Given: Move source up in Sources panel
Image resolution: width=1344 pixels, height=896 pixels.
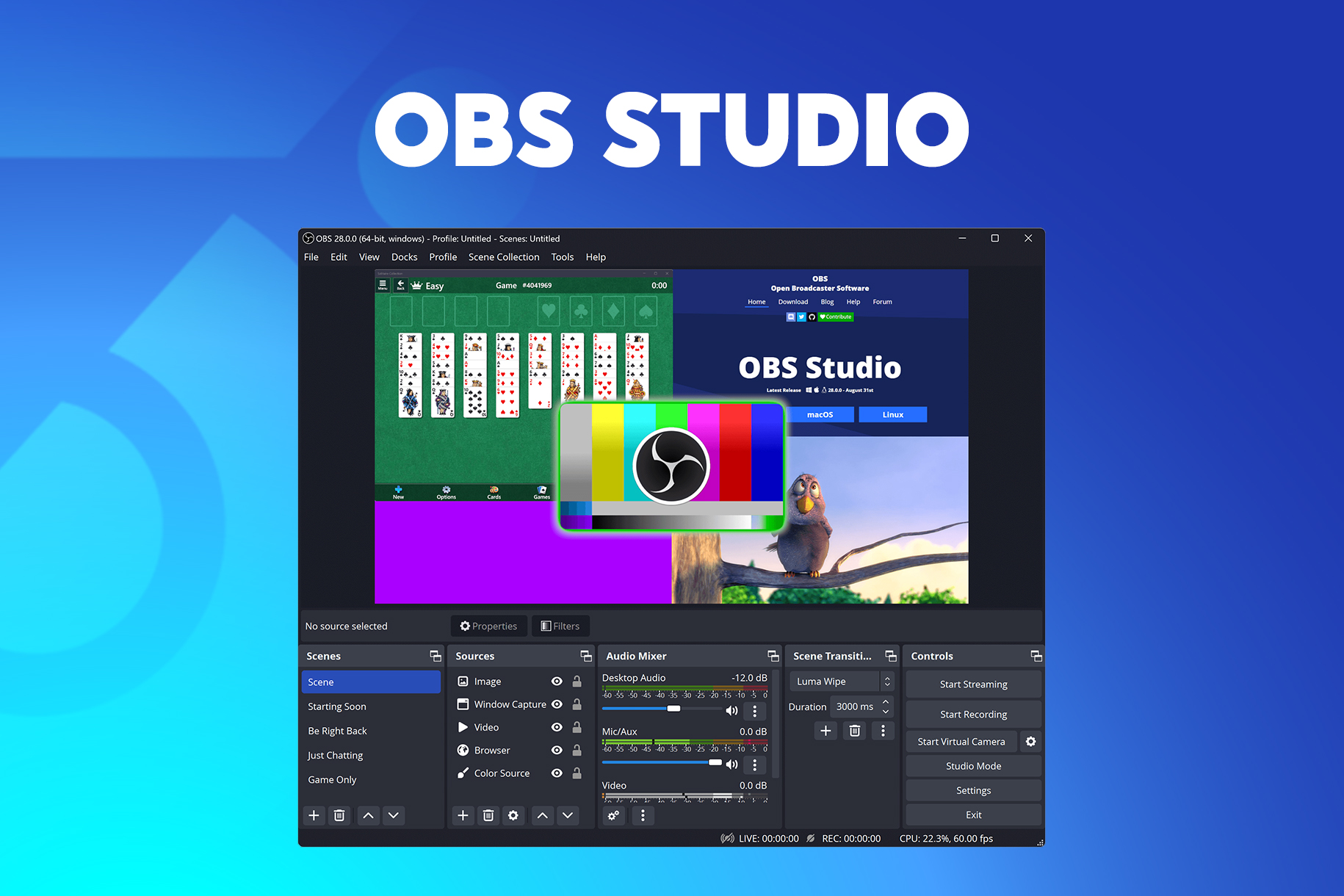Looking at the screenshot, I should point(543,815).
